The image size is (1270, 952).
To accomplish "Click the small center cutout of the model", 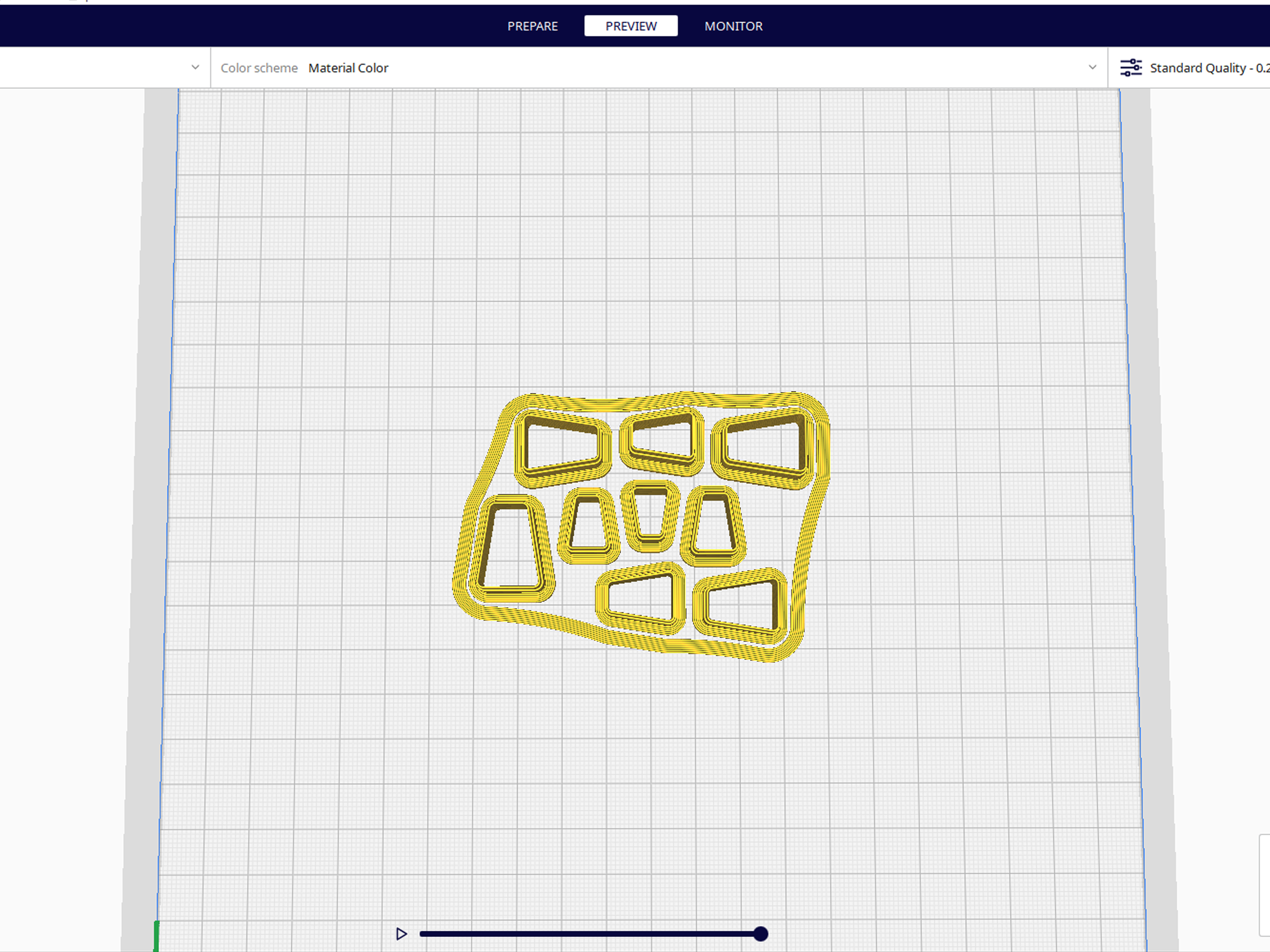I will tap(650, 514).
